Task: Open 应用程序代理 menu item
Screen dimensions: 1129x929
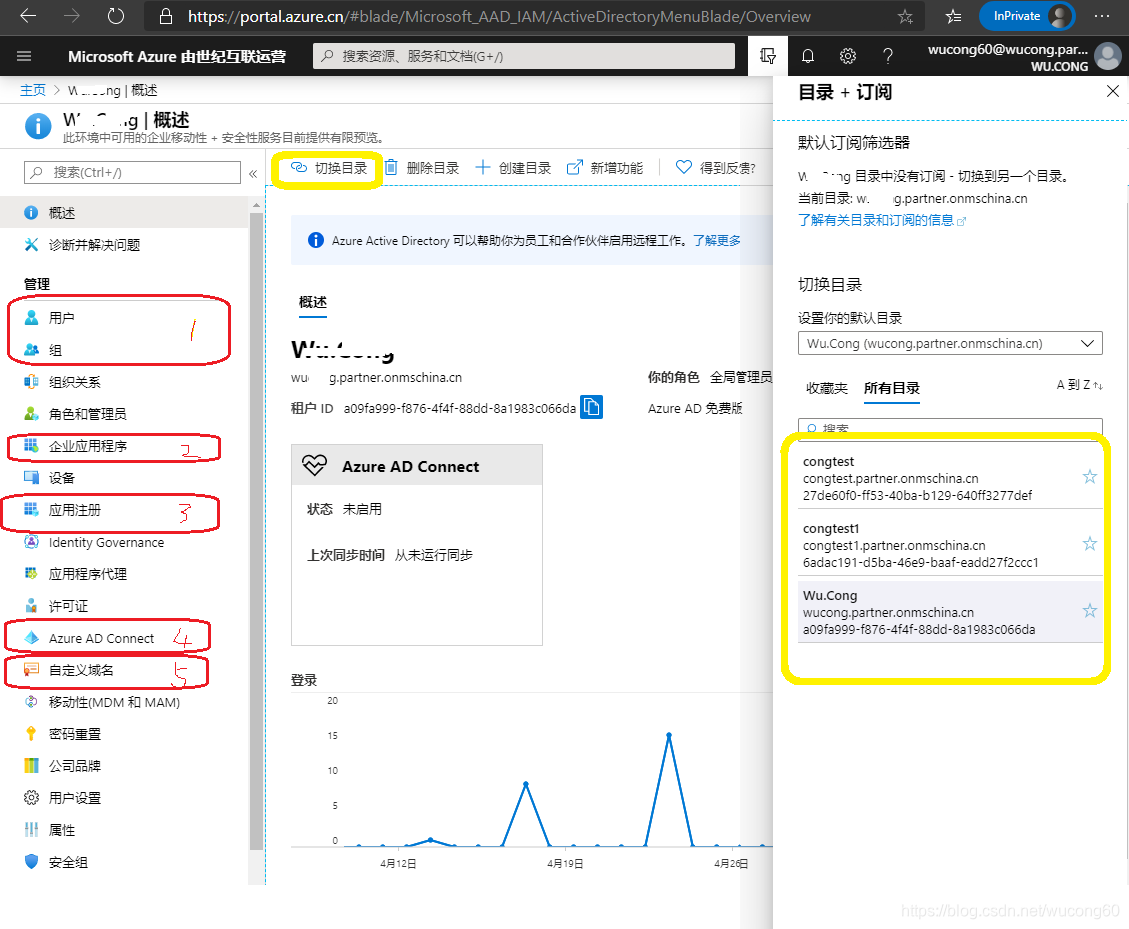Action: pyautogui.click(x=124, y=574)
